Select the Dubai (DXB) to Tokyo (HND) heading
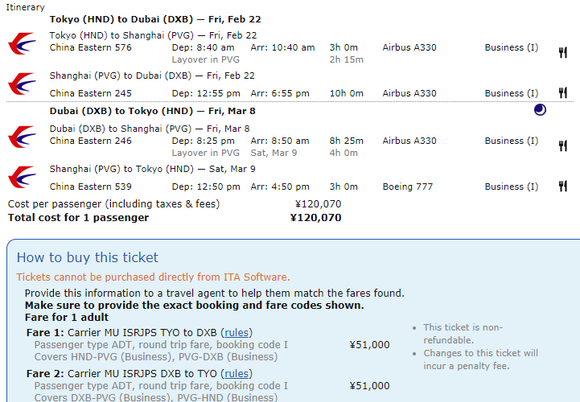 click(152, 111)
